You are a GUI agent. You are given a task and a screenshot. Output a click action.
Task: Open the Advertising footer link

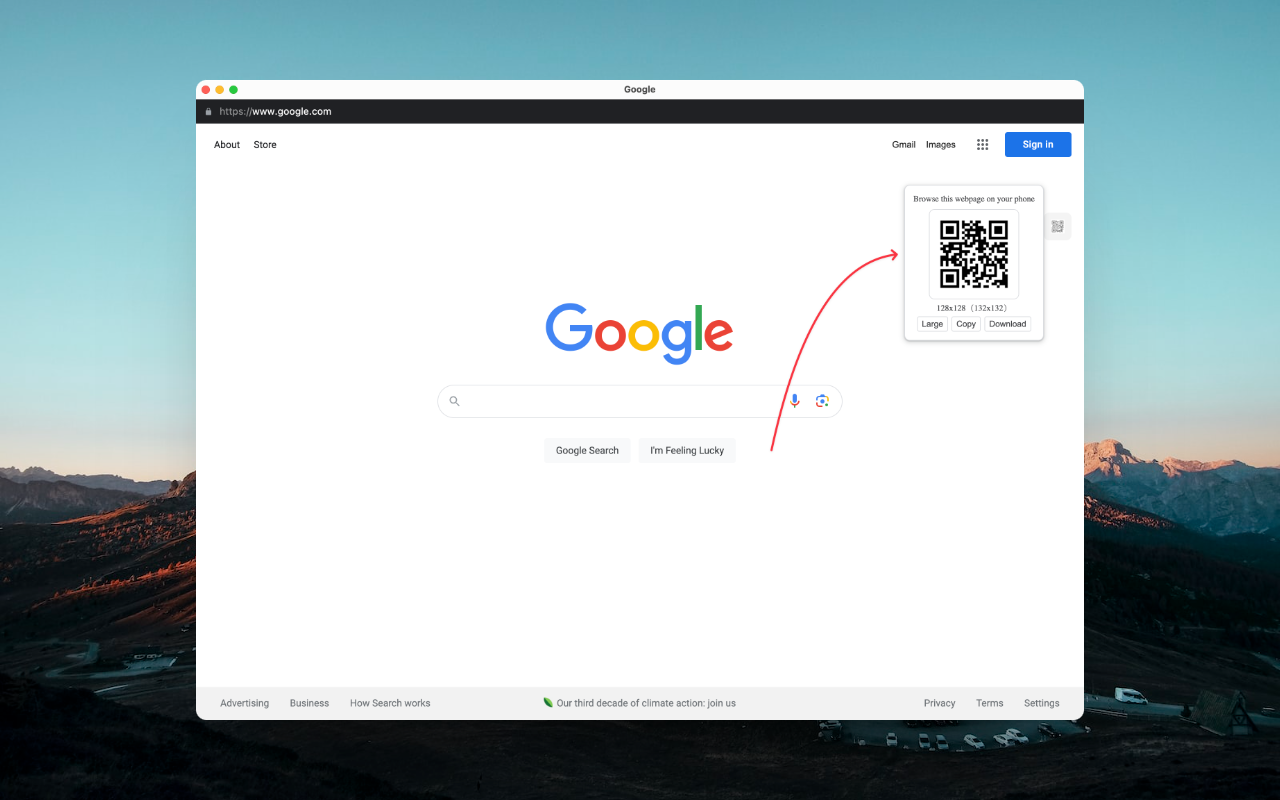pyautogui.click(x=245, y=703)
